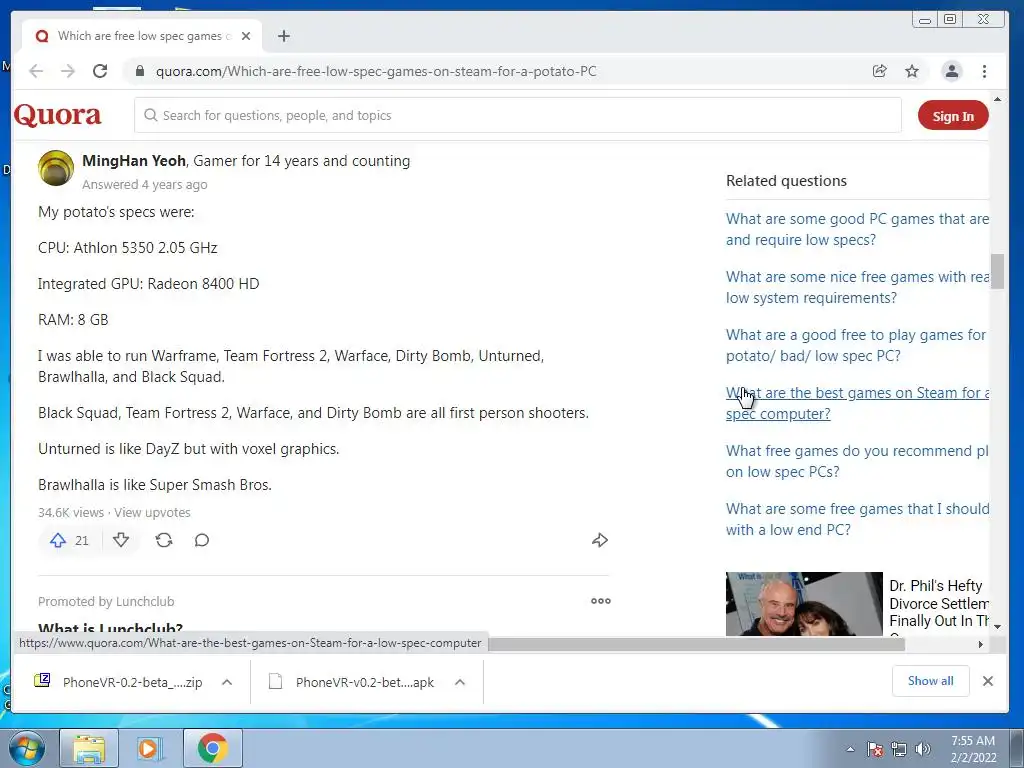Open network status tray icon
The image size is (1024, 768).
coord(899,749)
